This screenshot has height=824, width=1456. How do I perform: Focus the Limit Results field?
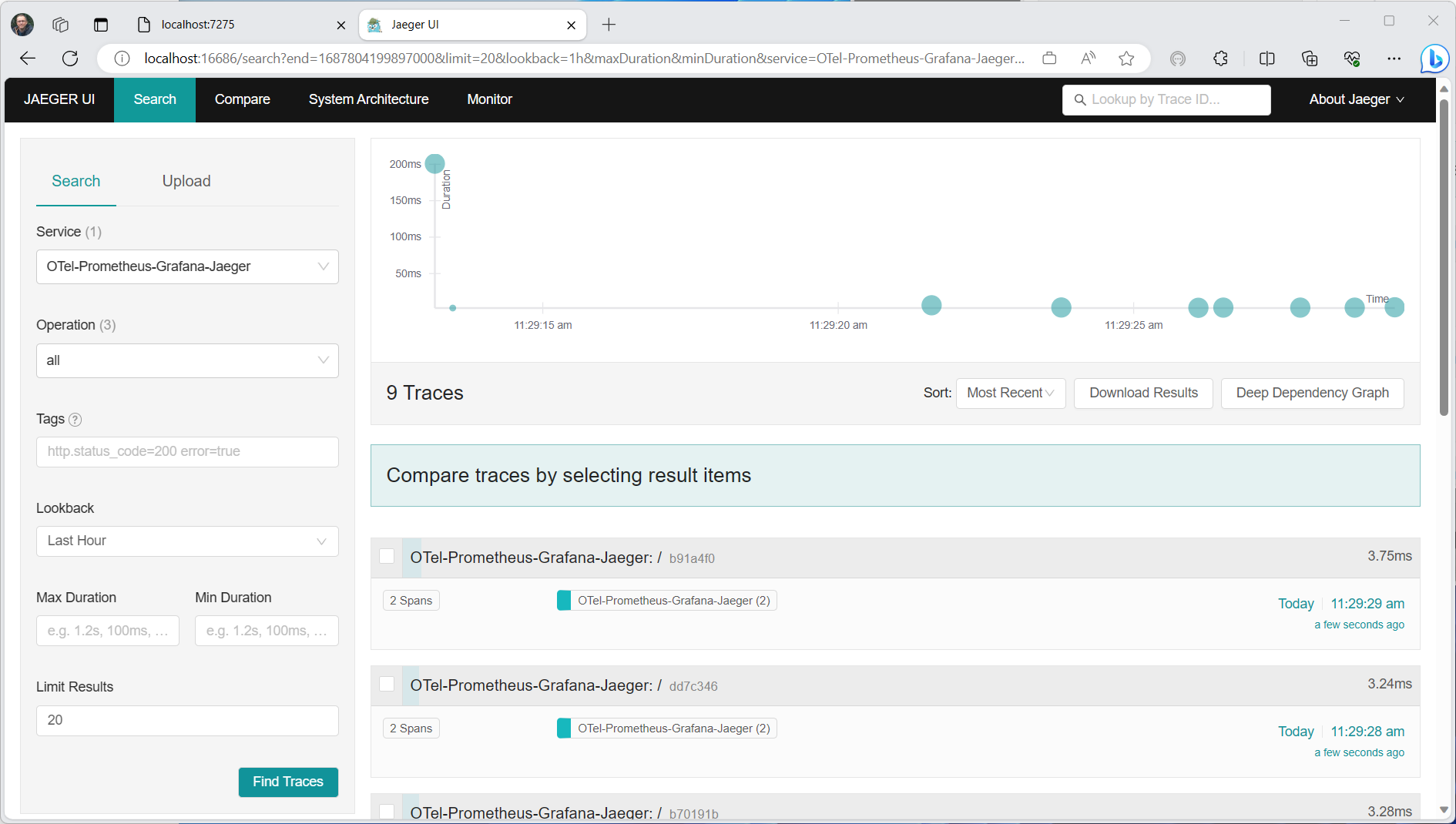tap(187, 721)
